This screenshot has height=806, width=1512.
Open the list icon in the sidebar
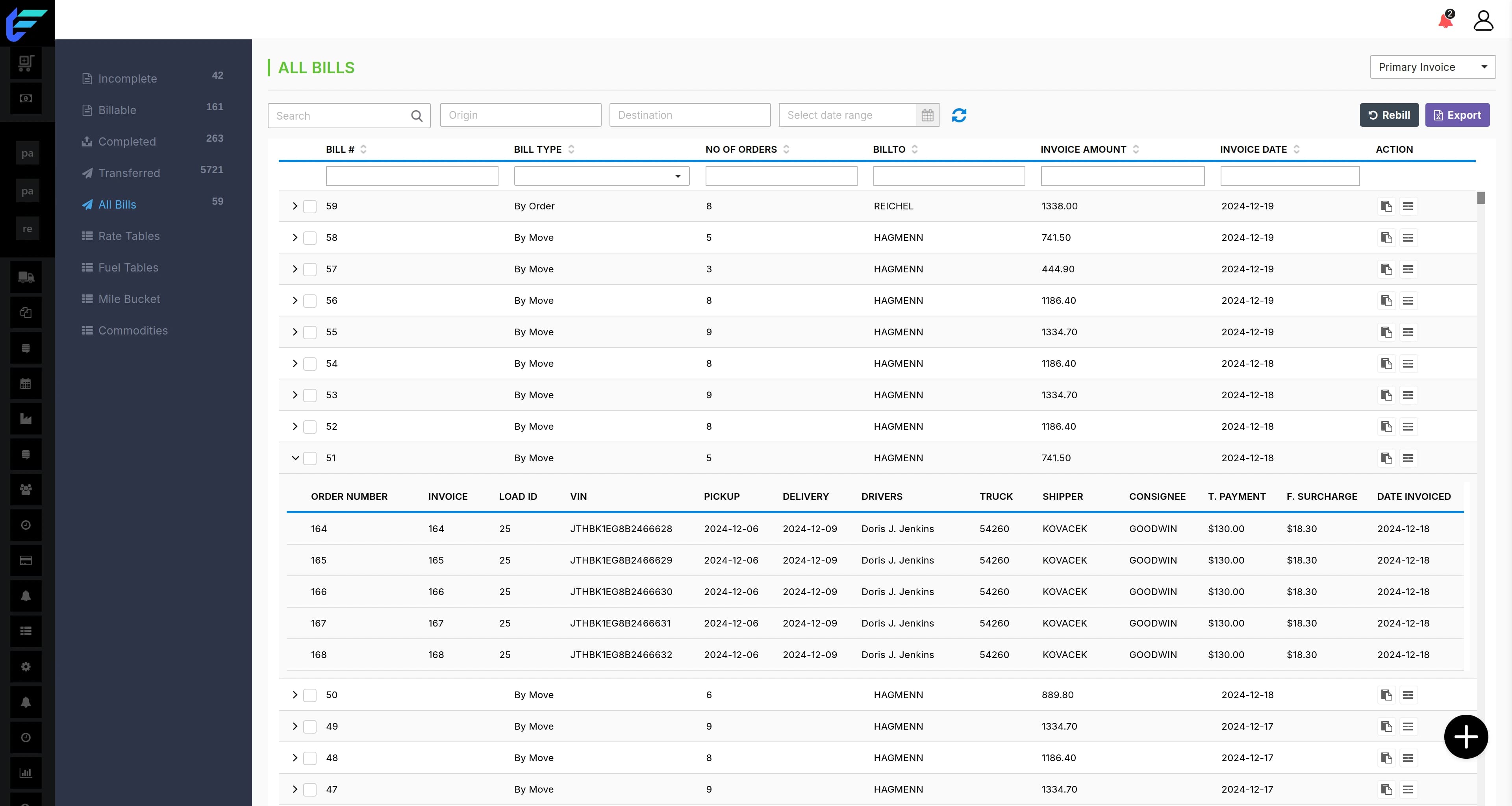[x=26, y=631]
